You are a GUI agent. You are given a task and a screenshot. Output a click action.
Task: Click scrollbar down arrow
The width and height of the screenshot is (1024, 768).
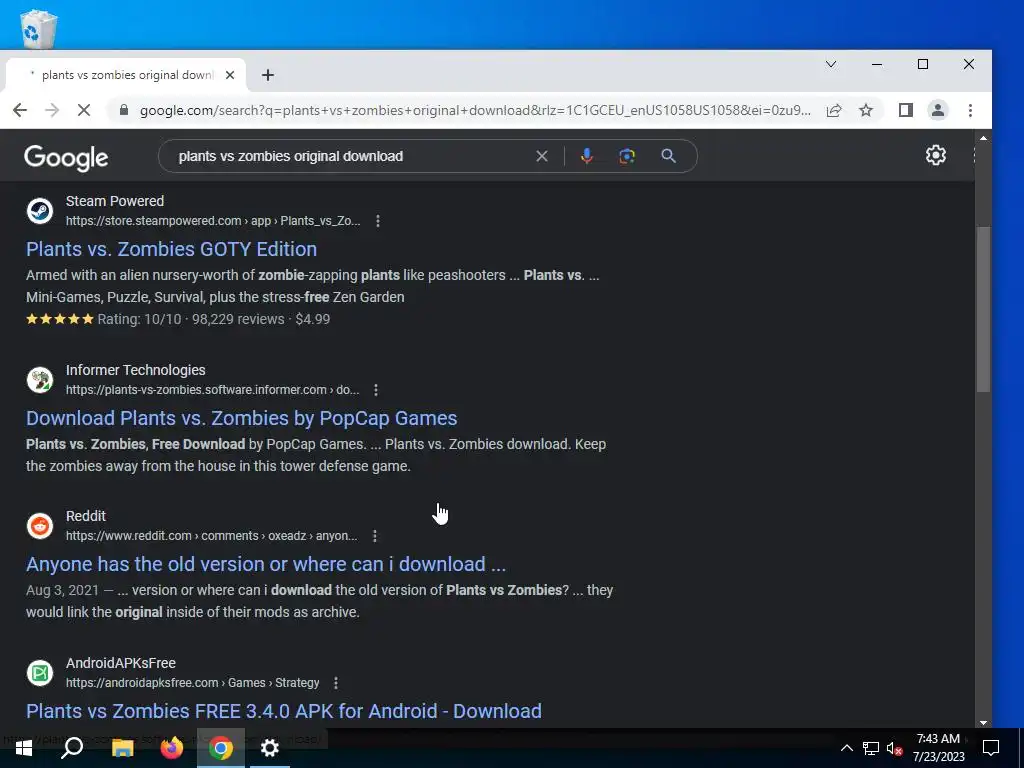[983, 722]
